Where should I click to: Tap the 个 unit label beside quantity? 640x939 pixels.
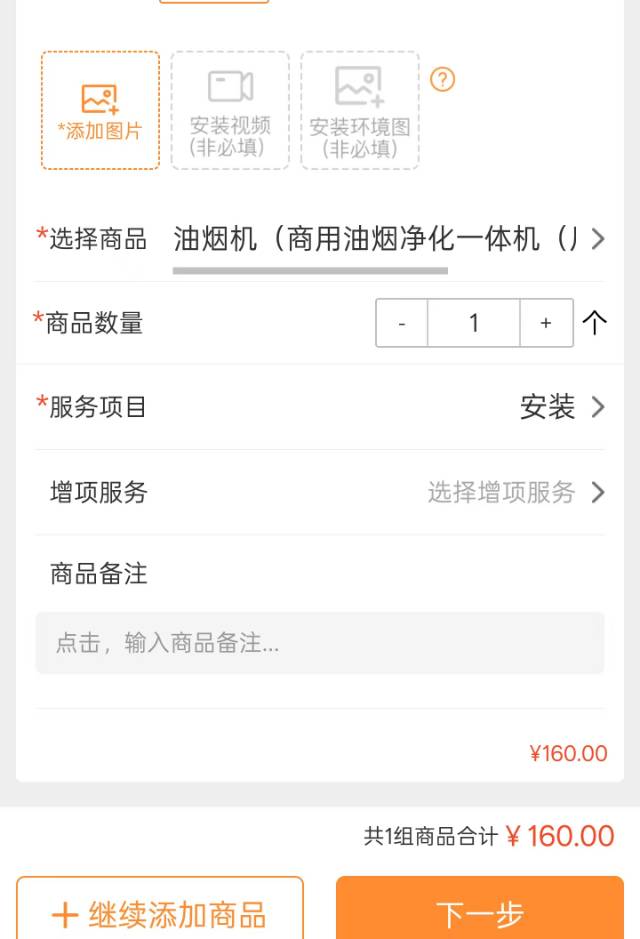(594, 323)
